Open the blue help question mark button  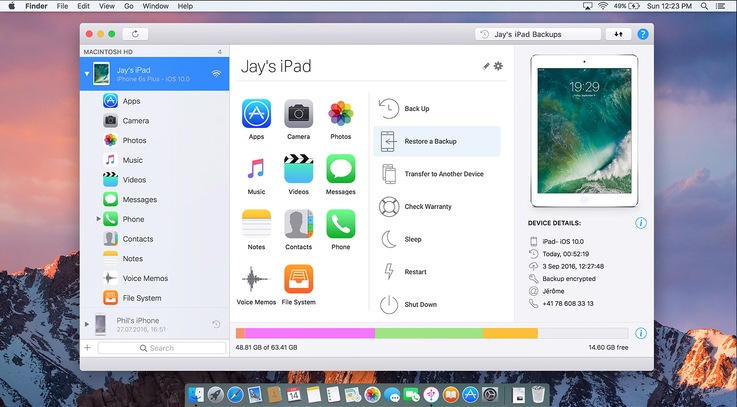pyautogui.click(x=643, y=34)
